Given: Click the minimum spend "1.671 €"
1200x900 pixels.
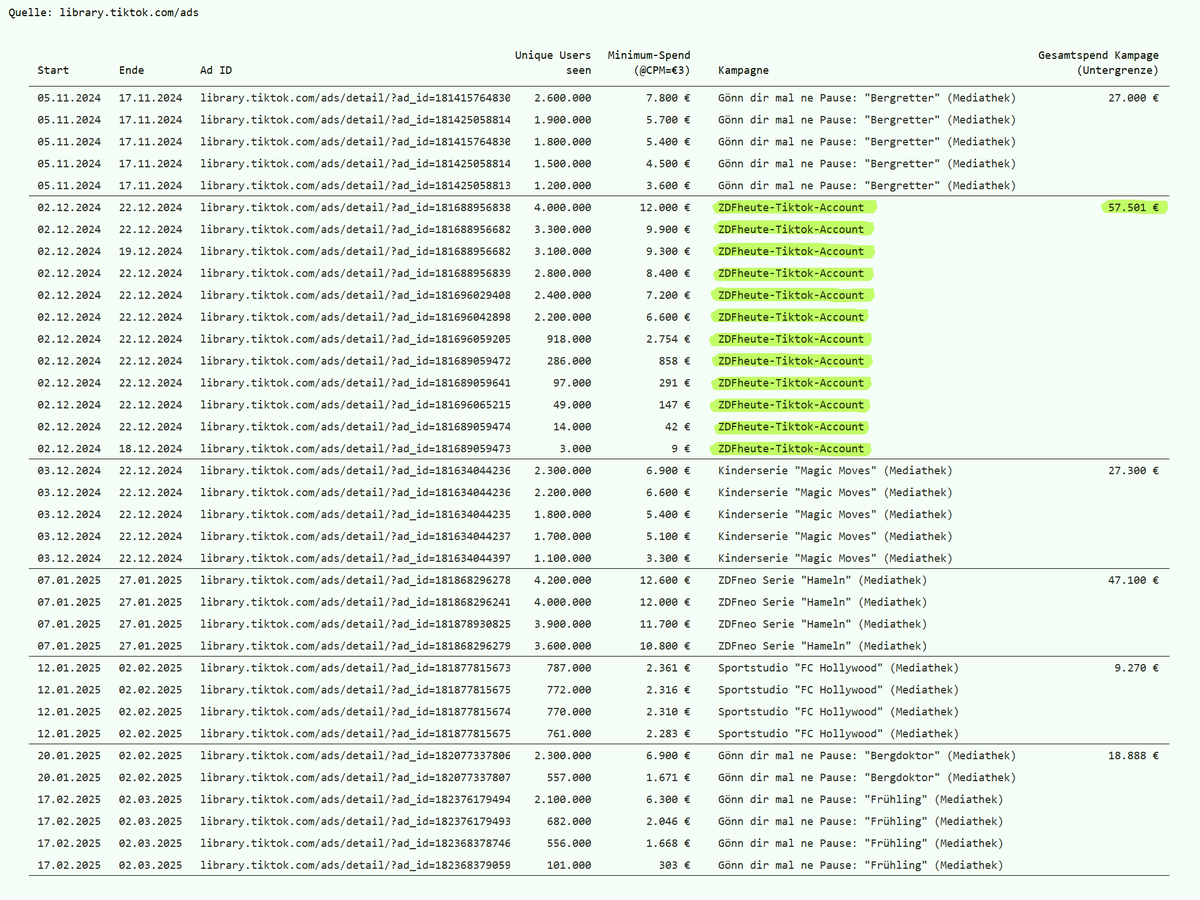Looking at the screenshot, I should tap(668, 778).
